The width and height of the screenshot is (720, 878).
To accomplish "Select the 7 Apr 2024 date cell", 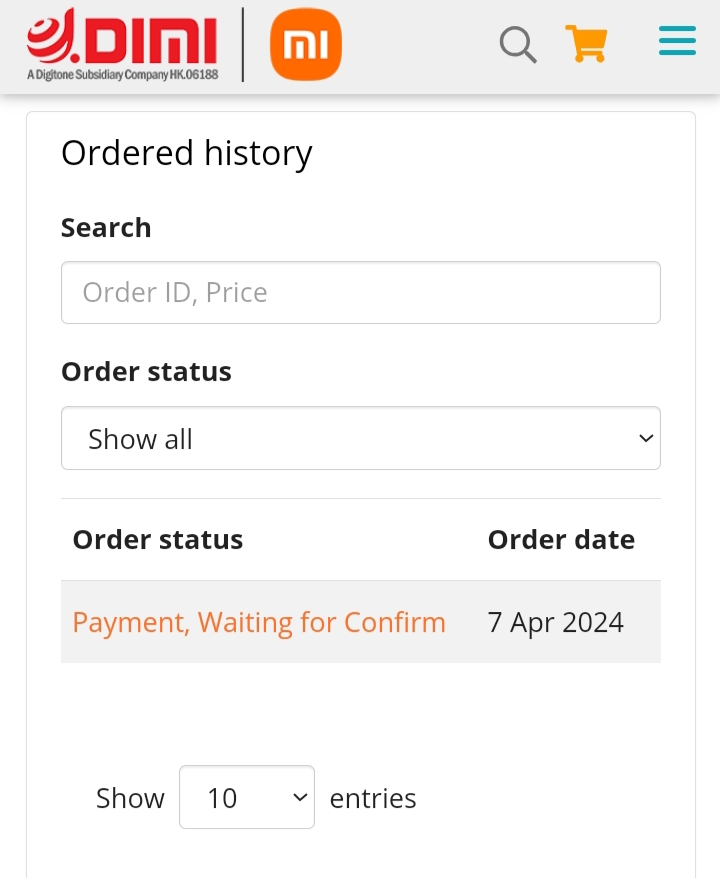I will tap(555, 622).
